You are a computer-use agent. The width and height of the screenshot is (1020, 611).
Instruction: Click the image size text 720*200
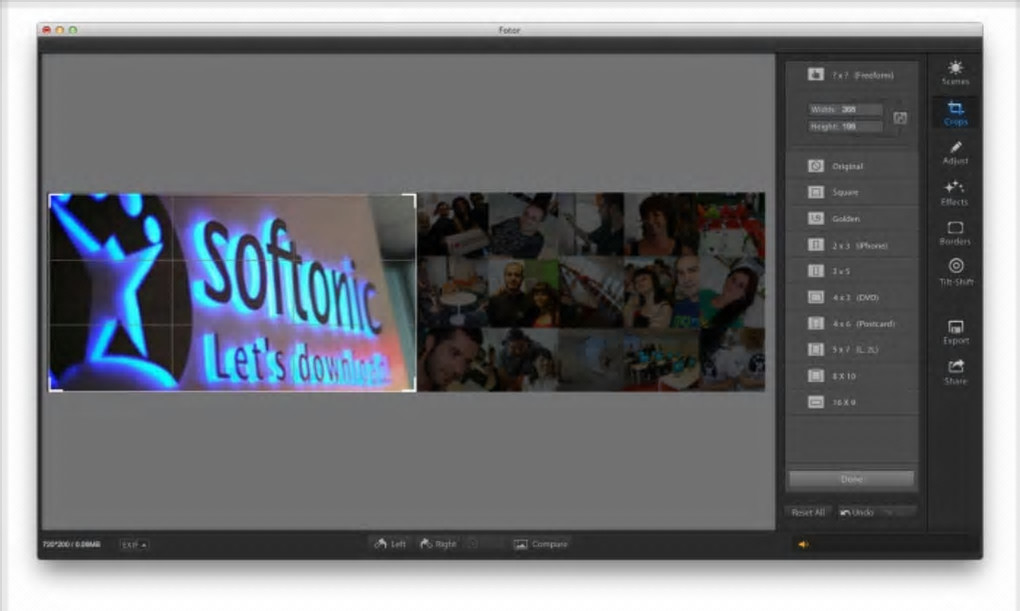click(x=71, y=545)
